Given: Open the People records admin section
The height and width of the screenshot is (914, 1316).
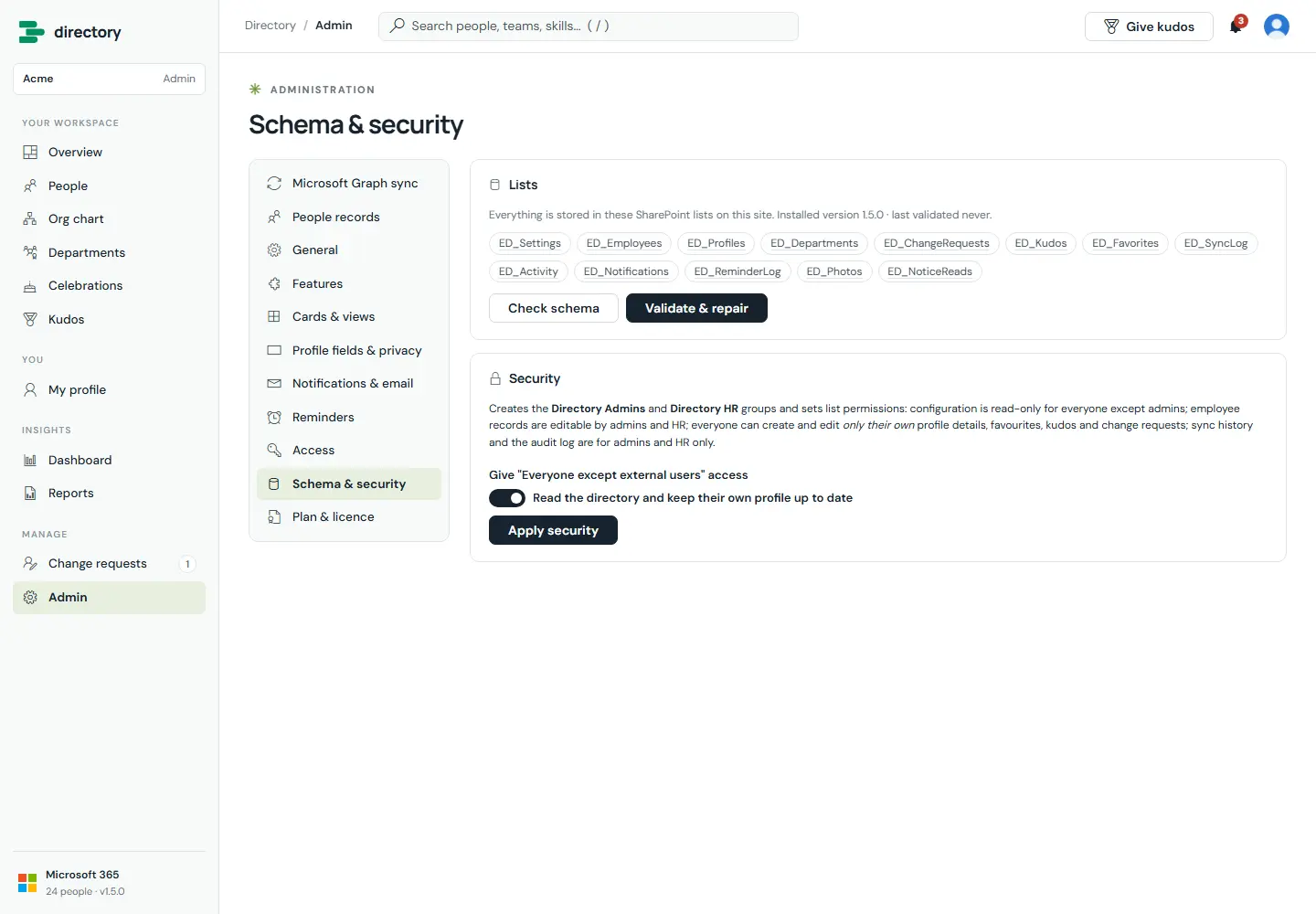Looking at the screenshot, I should click(349, 217).
